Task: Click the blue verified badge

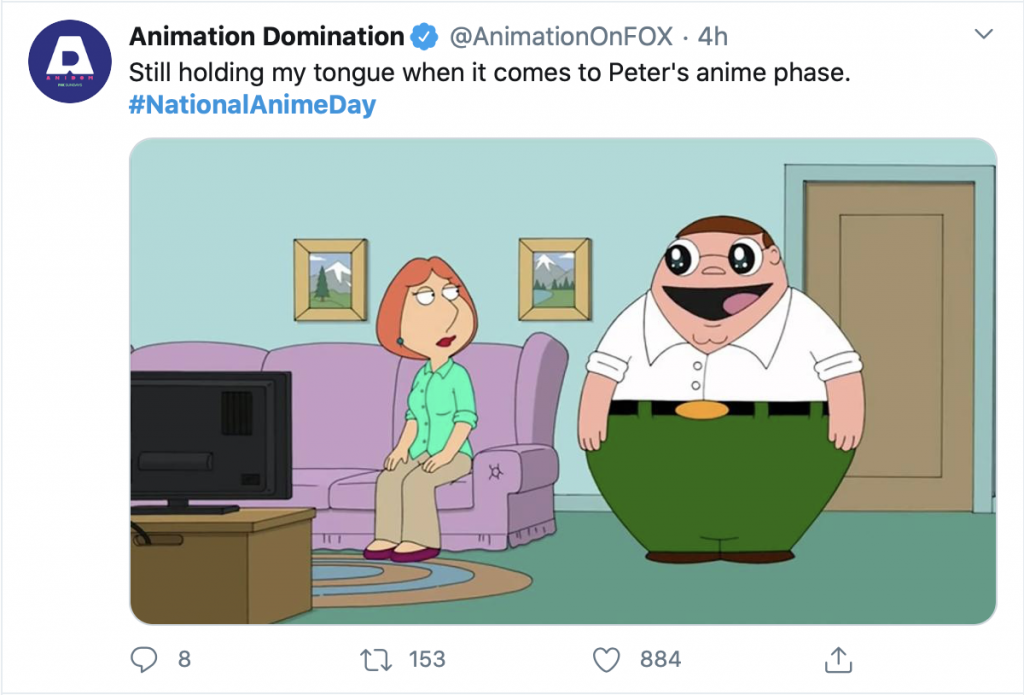Action: pyautogui.click(x=424, y=38)
